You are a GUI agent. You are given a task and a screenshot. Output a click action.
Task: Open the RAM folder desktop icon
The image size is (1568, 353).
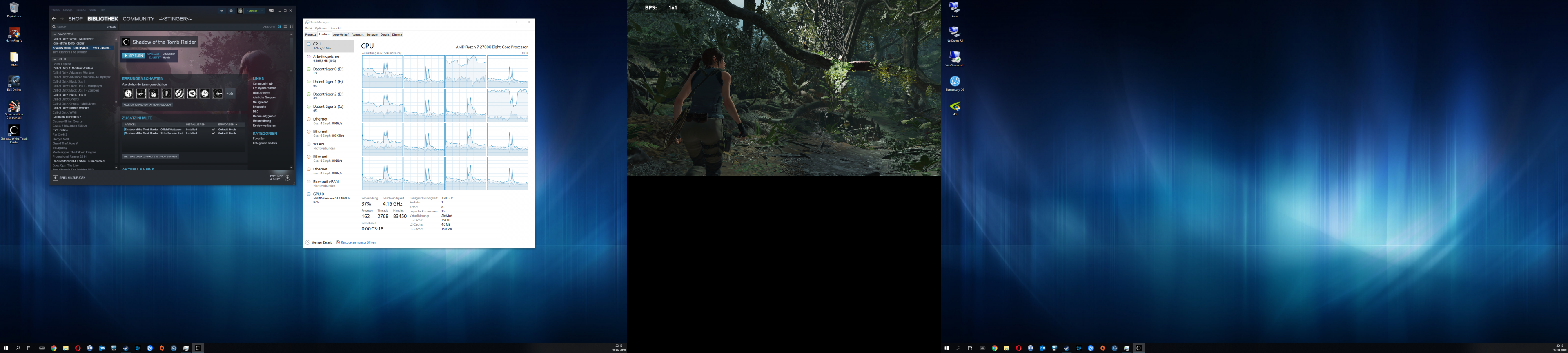click(x=13, y=58)
